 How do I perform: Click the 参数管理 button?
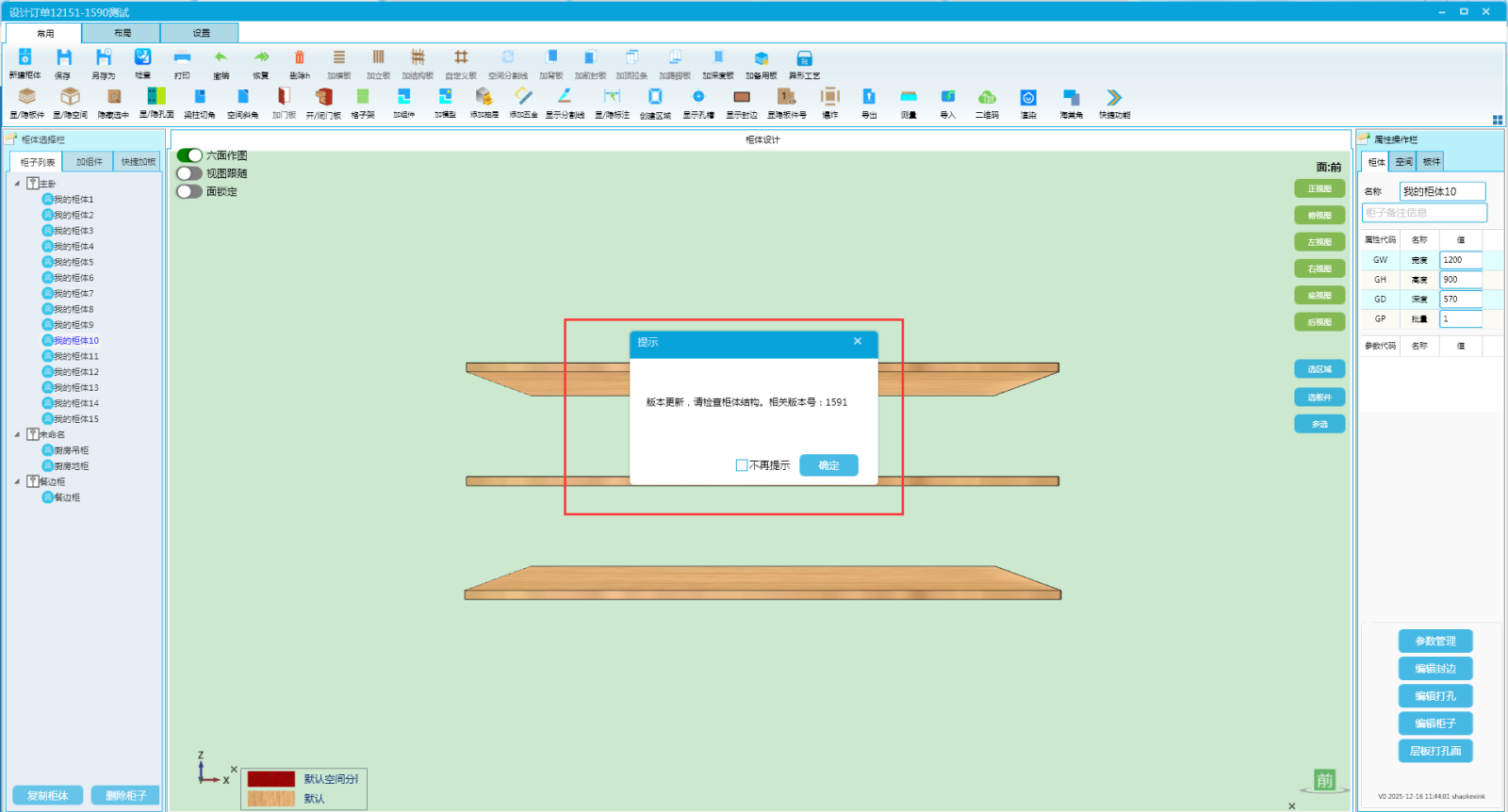[1434, 641]
